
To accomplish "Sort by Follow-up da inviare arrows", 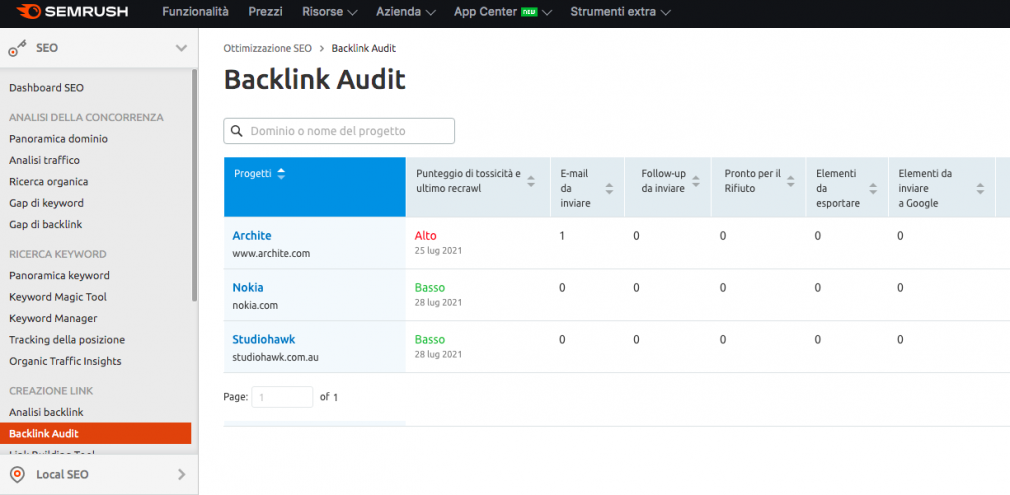I will (696, 181).
